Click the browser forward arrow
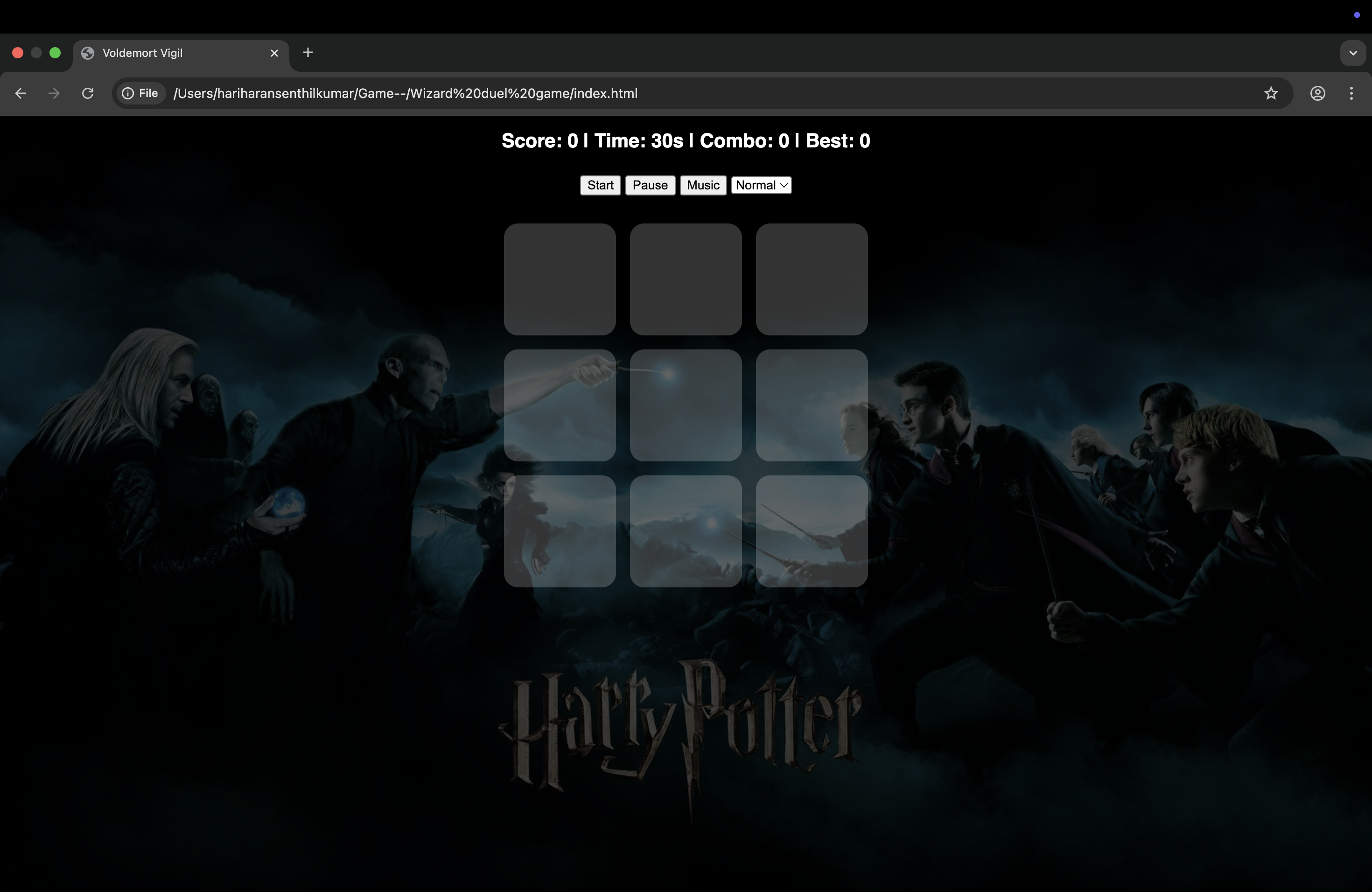This screenshot has height=892, width=1372. coord(54,93)
